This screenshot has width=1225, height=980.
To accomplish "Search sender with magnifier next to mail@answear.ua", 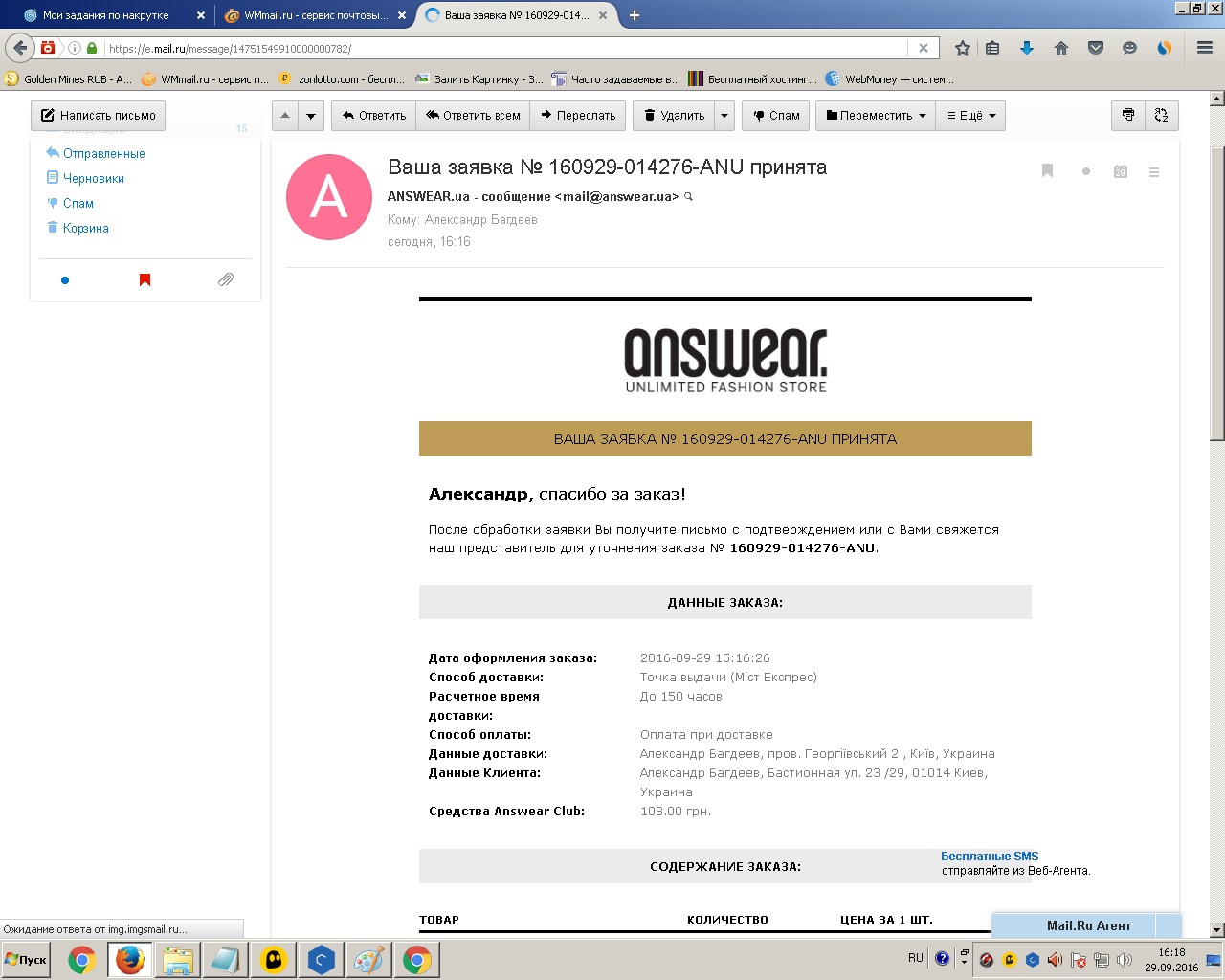I will click(x=688, y=197).
